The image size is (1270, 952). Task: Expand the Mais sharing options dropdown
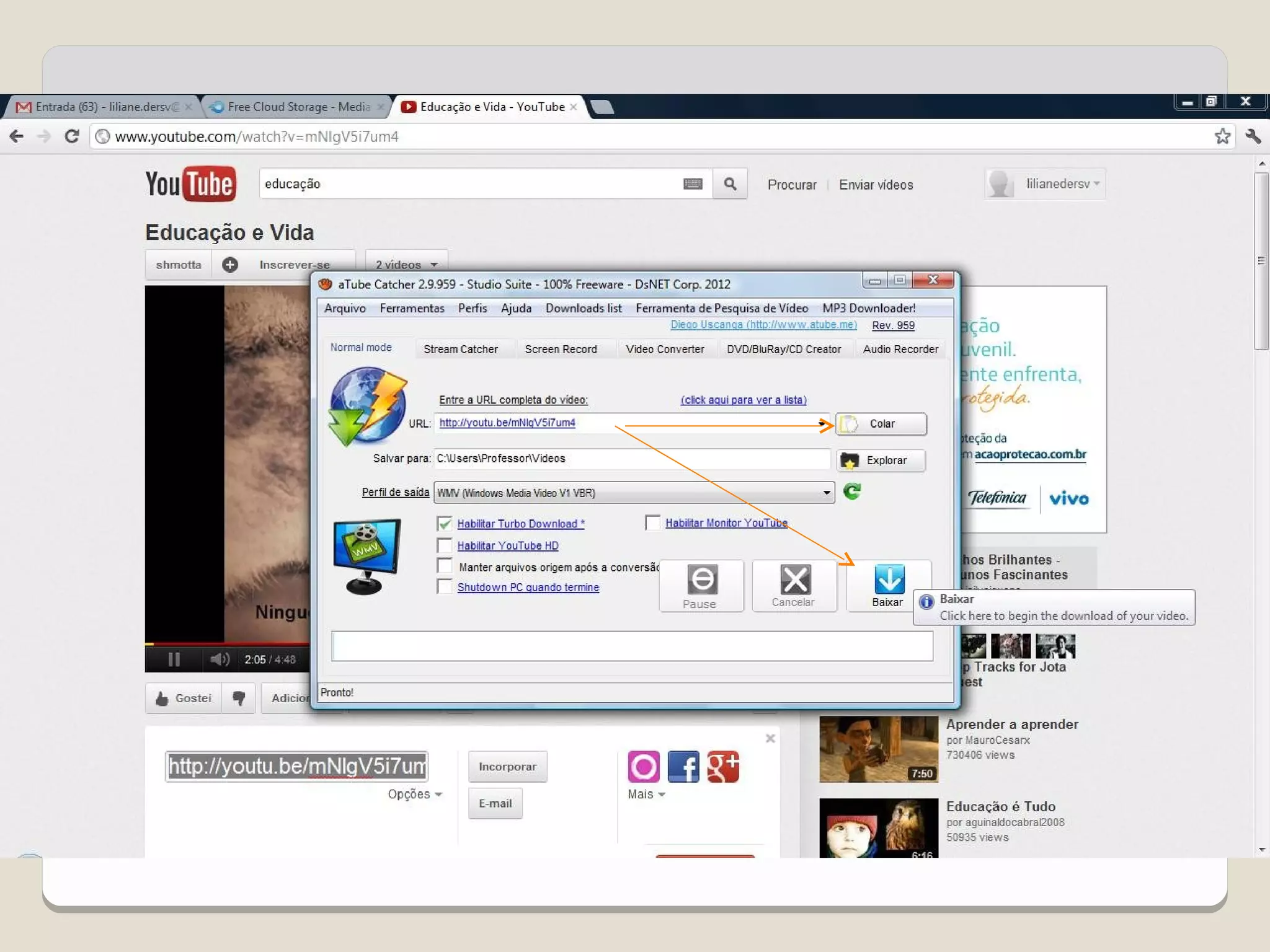coord(646,795)
